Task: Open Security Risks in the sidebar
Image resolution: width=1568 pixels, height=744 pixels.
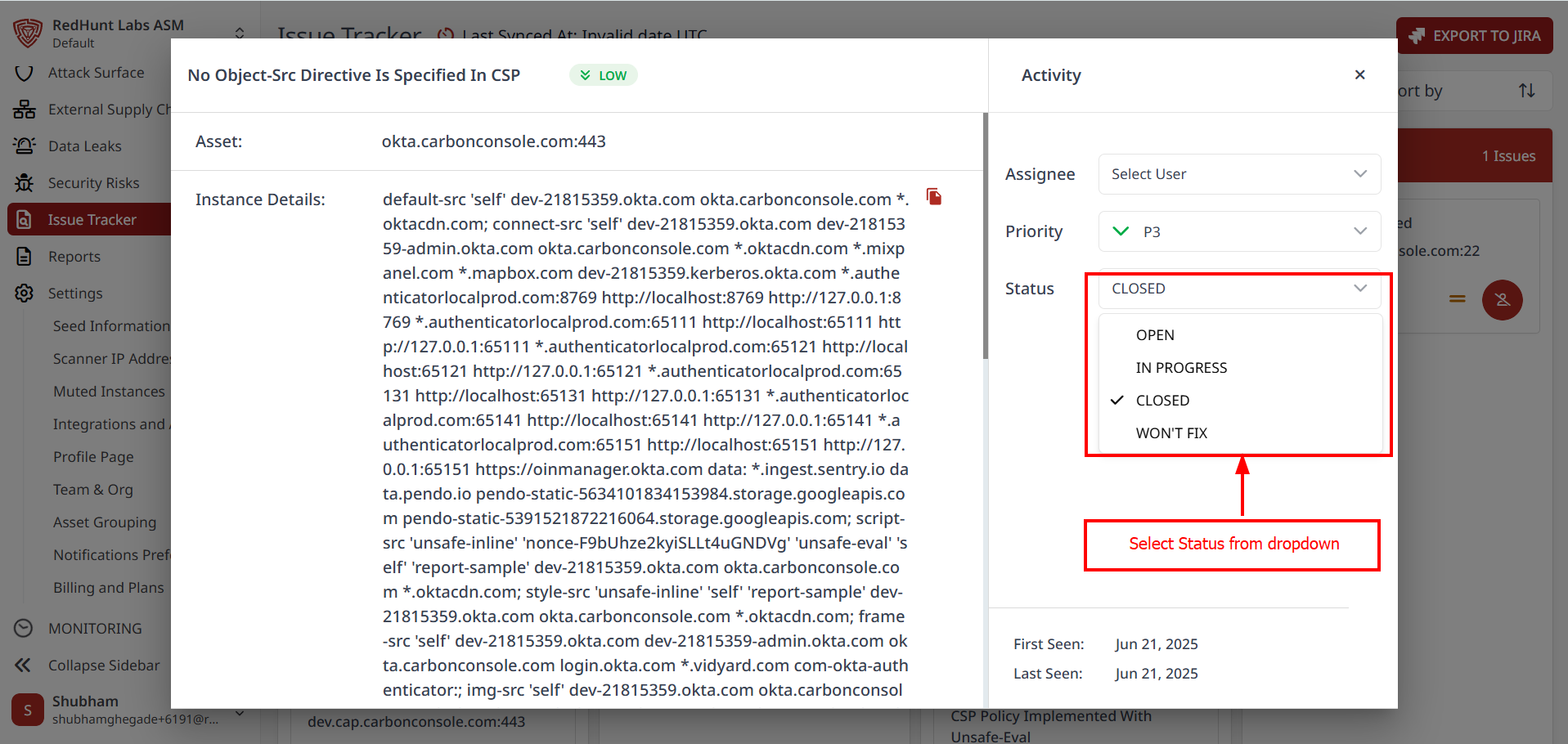Action: click(94, 183)
